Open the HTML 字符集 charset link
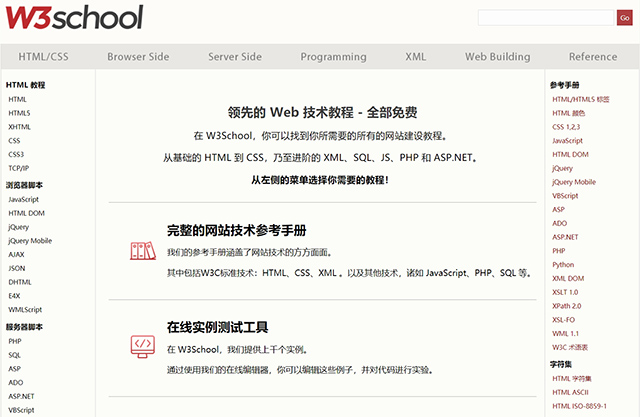 click(x=572, y=379)
